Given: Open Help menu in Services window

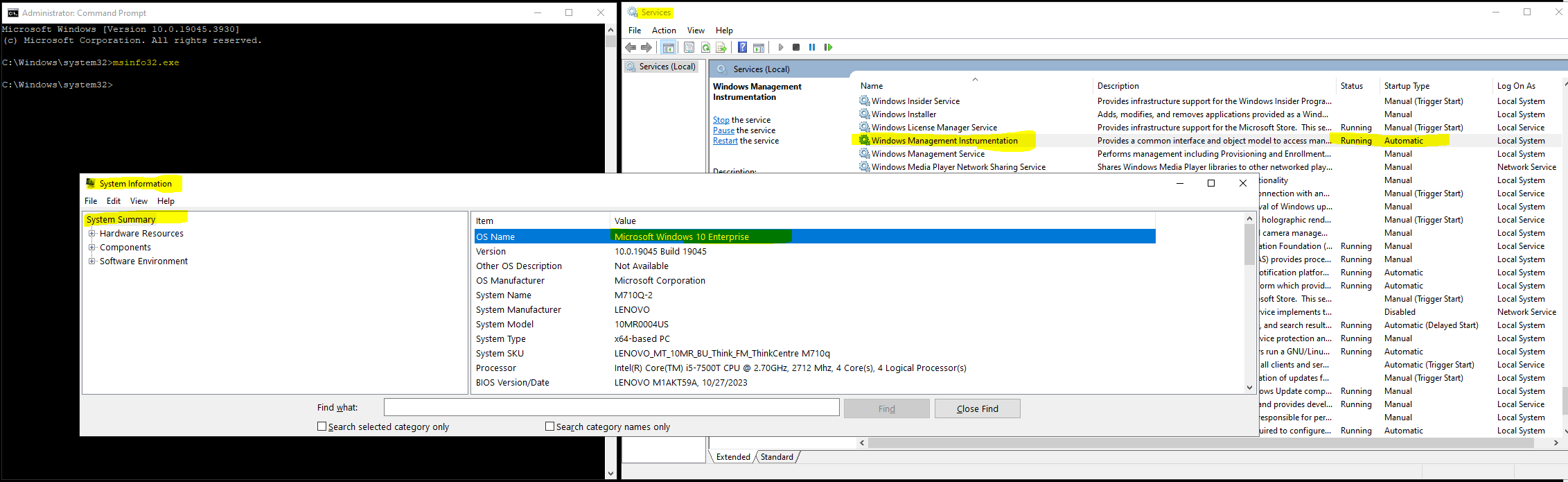Looking at the screenshot, I should [724, 31].
